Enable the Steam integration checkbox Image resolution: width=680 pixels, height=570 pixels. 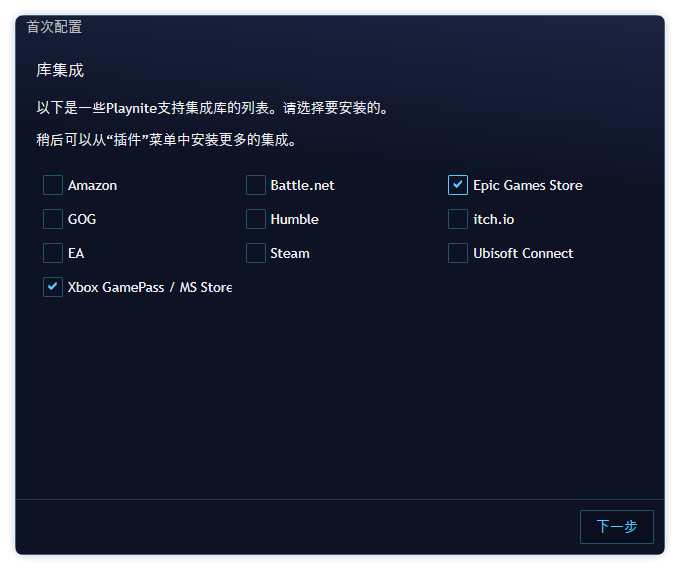click(255, 253)
